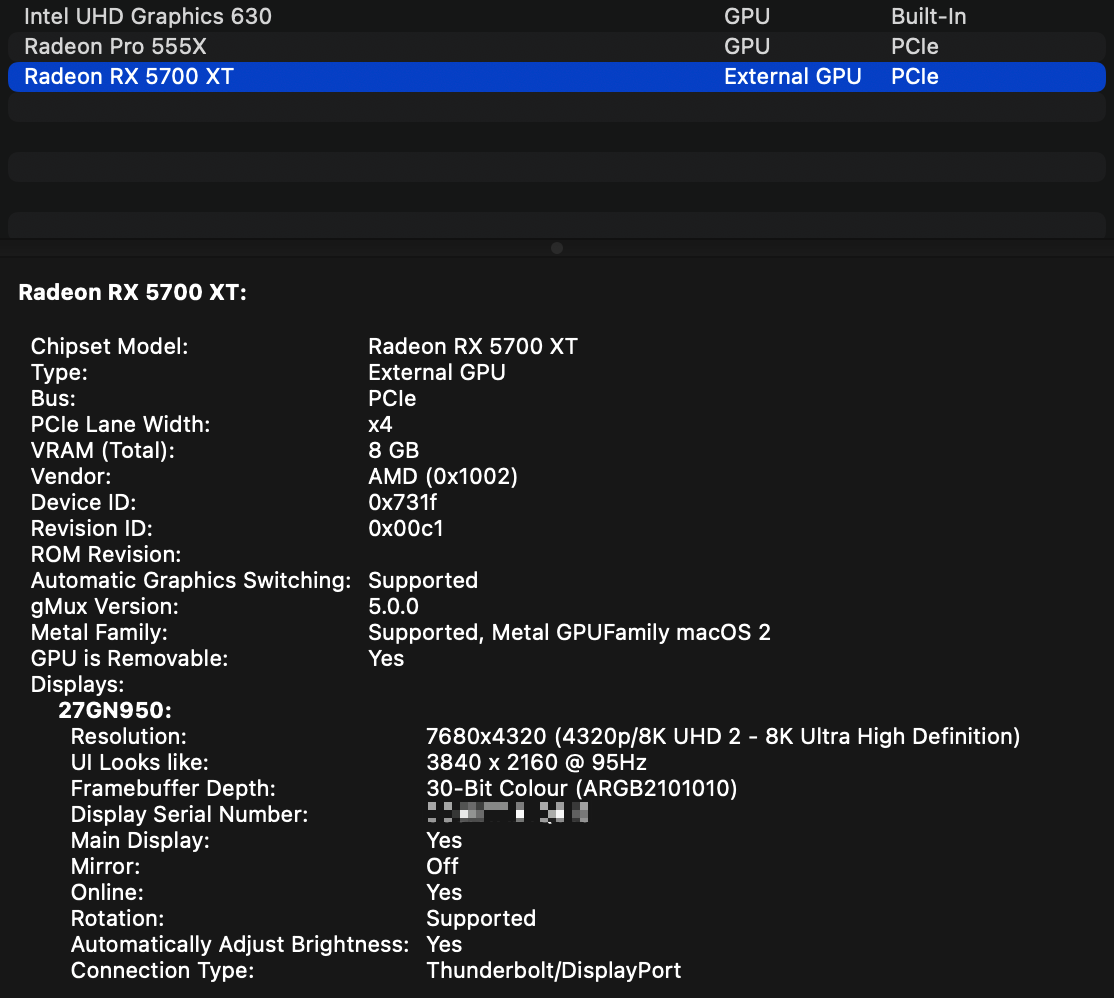Click the 30-Bit Colour (ARGB2101010) value
Viewport: 1114px width, 998px height.
(582, 788)
